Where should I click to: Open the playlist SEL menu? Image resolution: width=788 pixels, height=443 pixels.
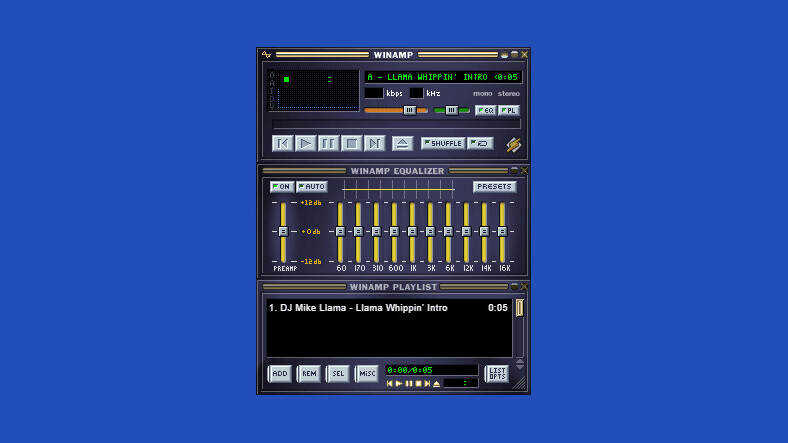338,373
